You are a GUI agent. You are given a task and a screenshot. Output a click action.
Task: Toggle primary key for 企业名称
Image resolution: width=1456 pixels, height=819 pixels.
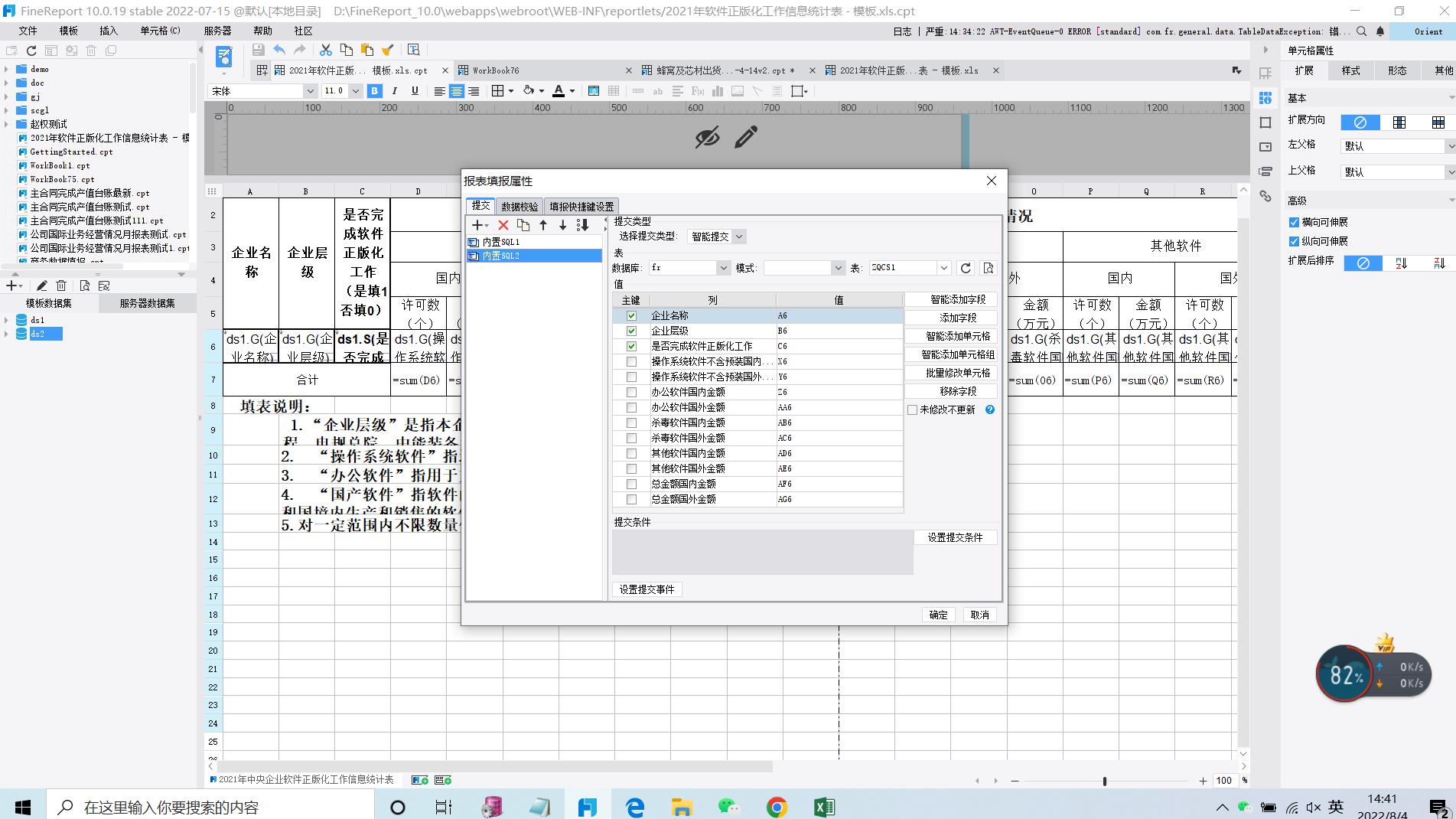[631, 315]
